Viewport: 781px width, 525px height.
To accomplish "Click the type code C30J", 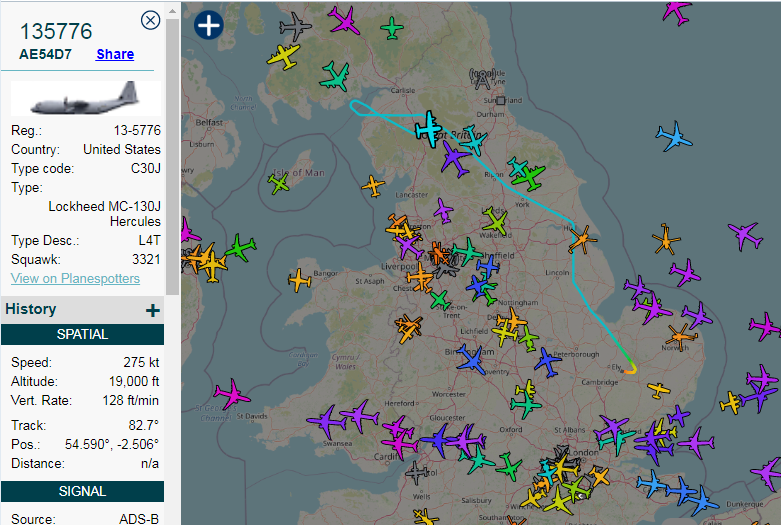I will pos(145,168).
